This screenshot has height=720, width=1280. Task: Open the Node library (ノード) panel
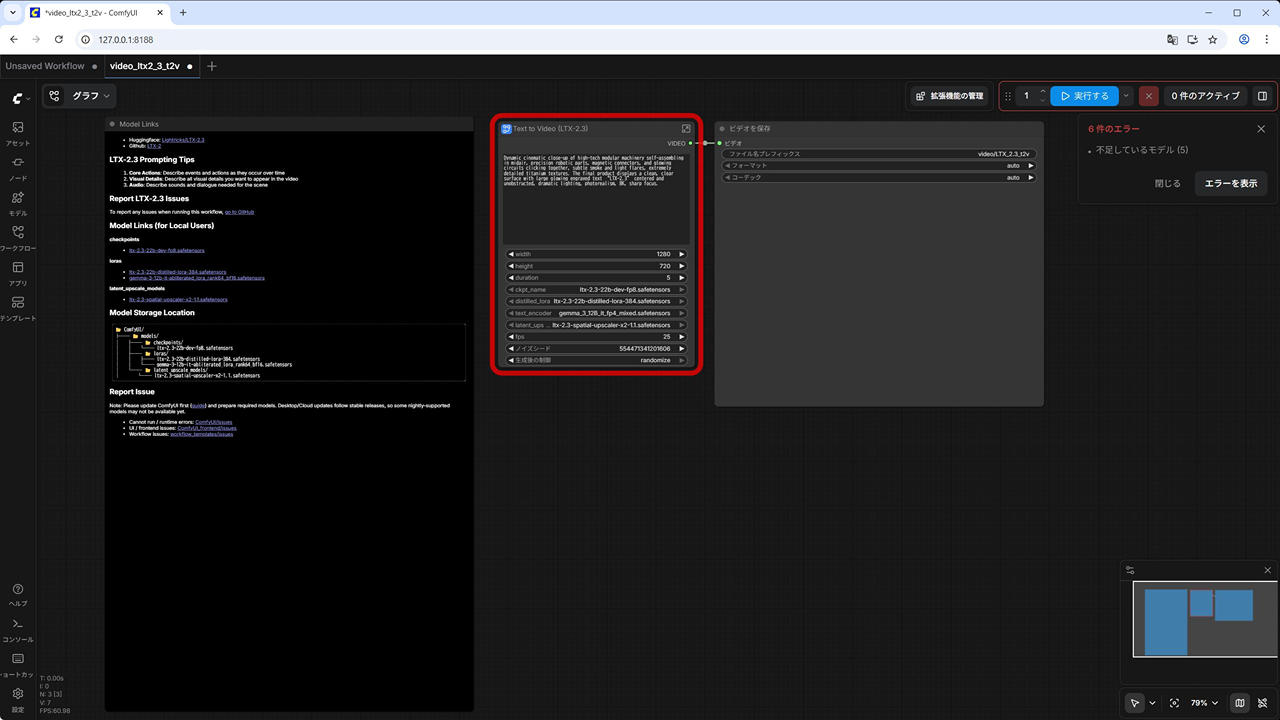coord(18,167)
